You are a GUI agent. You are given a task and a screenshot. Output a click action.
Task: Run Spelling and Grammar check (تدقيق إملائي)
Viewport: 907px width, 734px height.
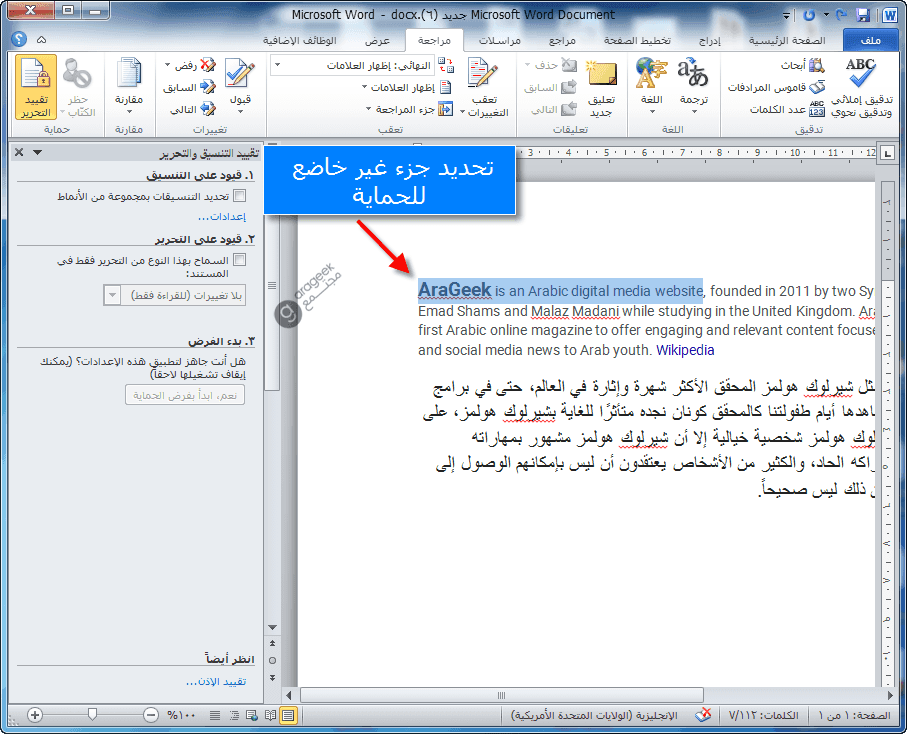(860, 88)
